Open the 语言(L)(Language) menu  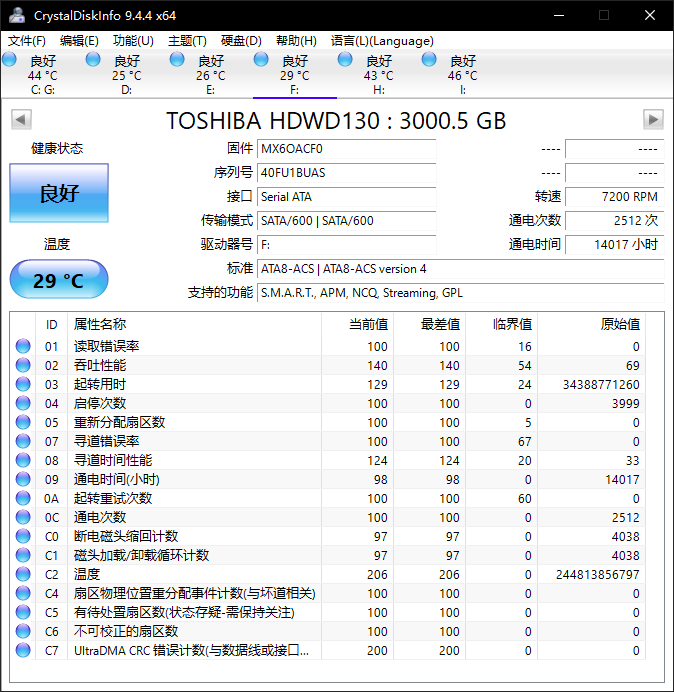click(x=382, y=41)
